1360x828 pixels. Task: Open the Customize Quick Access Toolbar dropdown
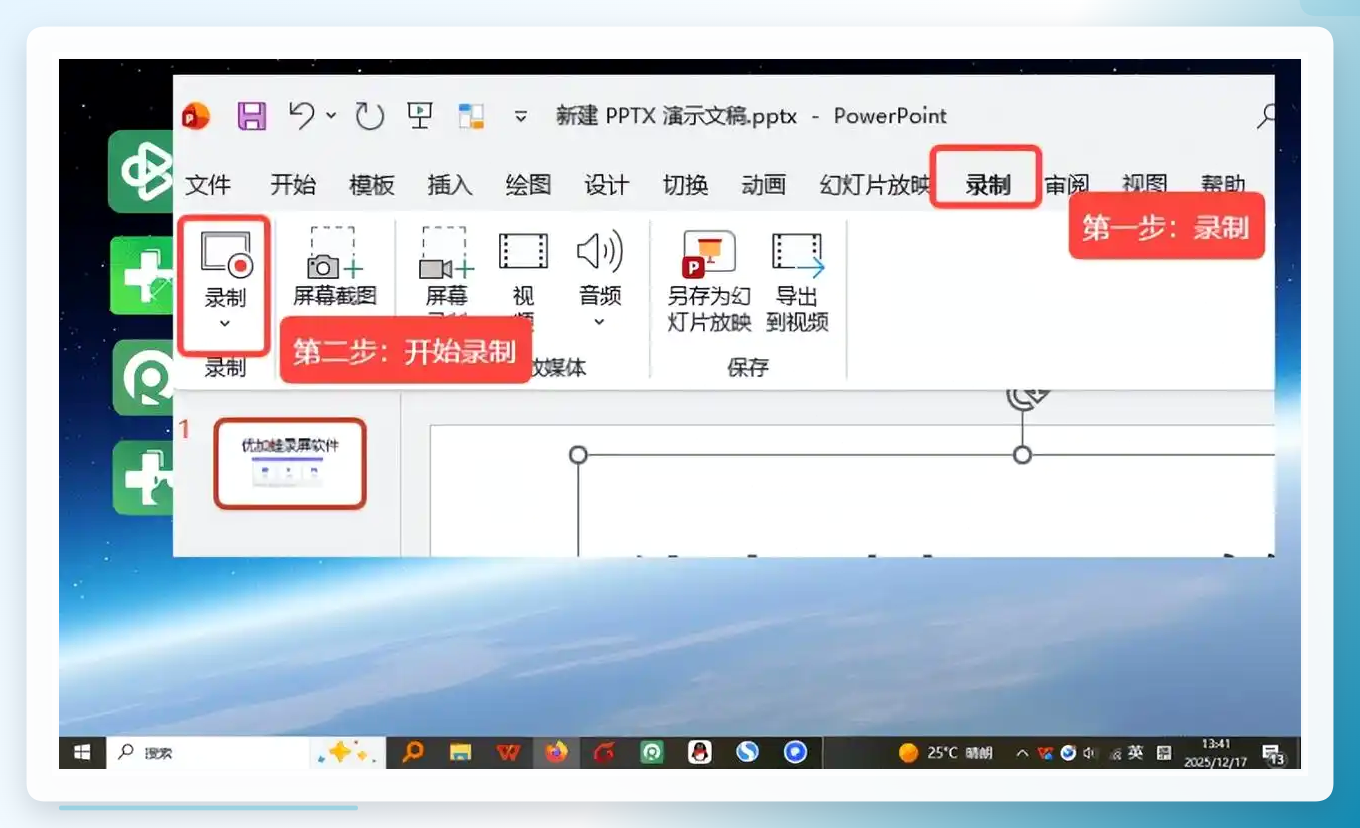click(x=520, y=117)
